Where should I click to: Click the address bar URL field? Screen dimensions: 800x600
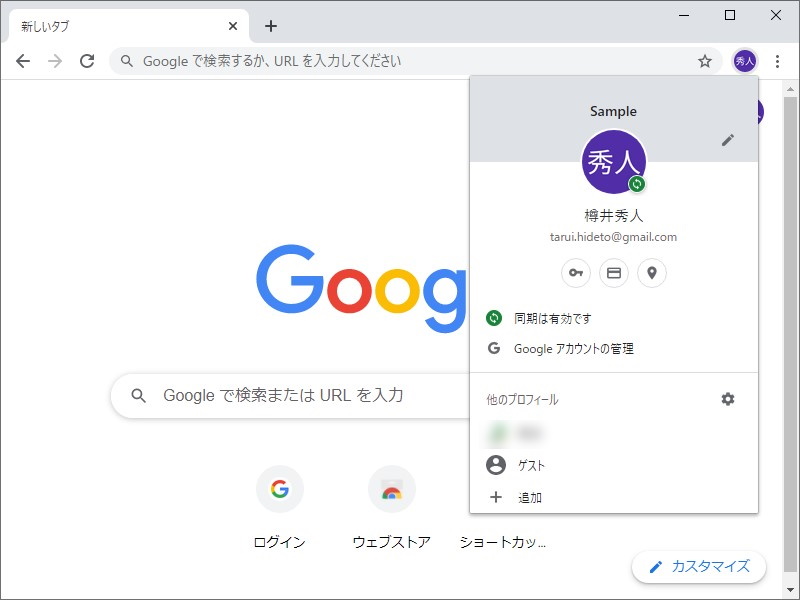pos(416,61)
